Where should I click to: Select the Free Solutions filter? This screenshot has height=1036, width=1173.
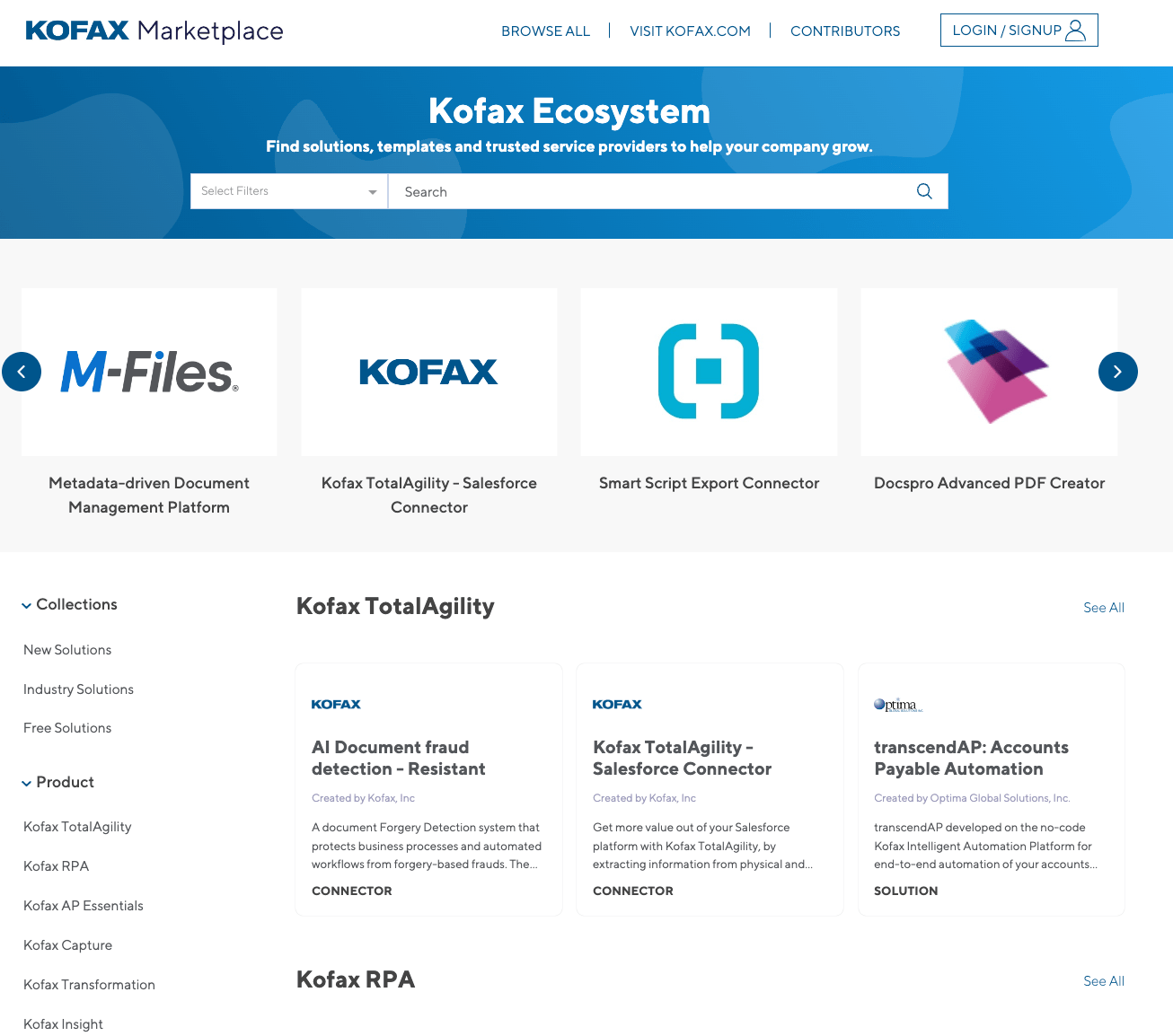point(66,728)
